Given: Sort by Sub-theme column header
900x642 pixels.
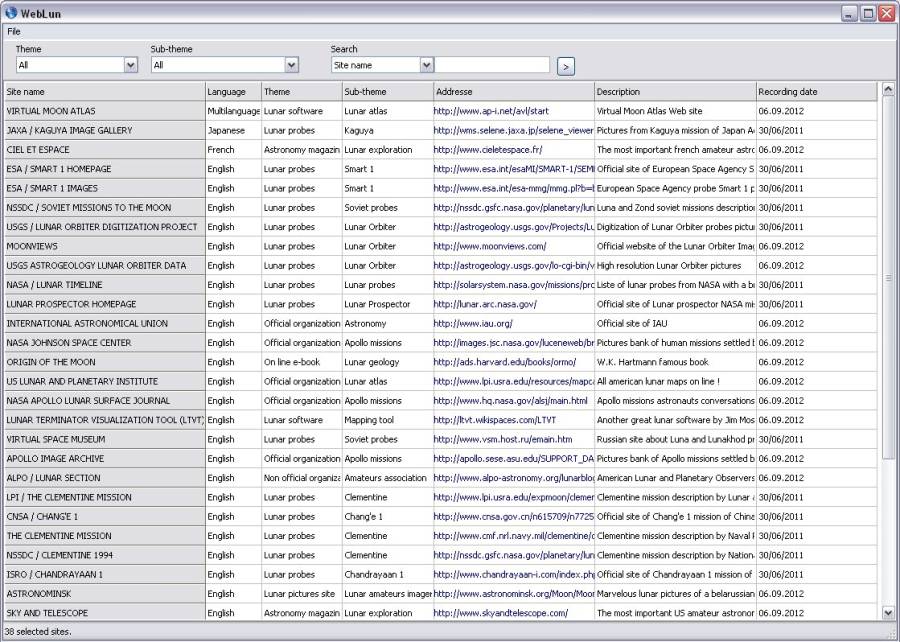Looking at the screenshot, I should [x=387, y=92].
